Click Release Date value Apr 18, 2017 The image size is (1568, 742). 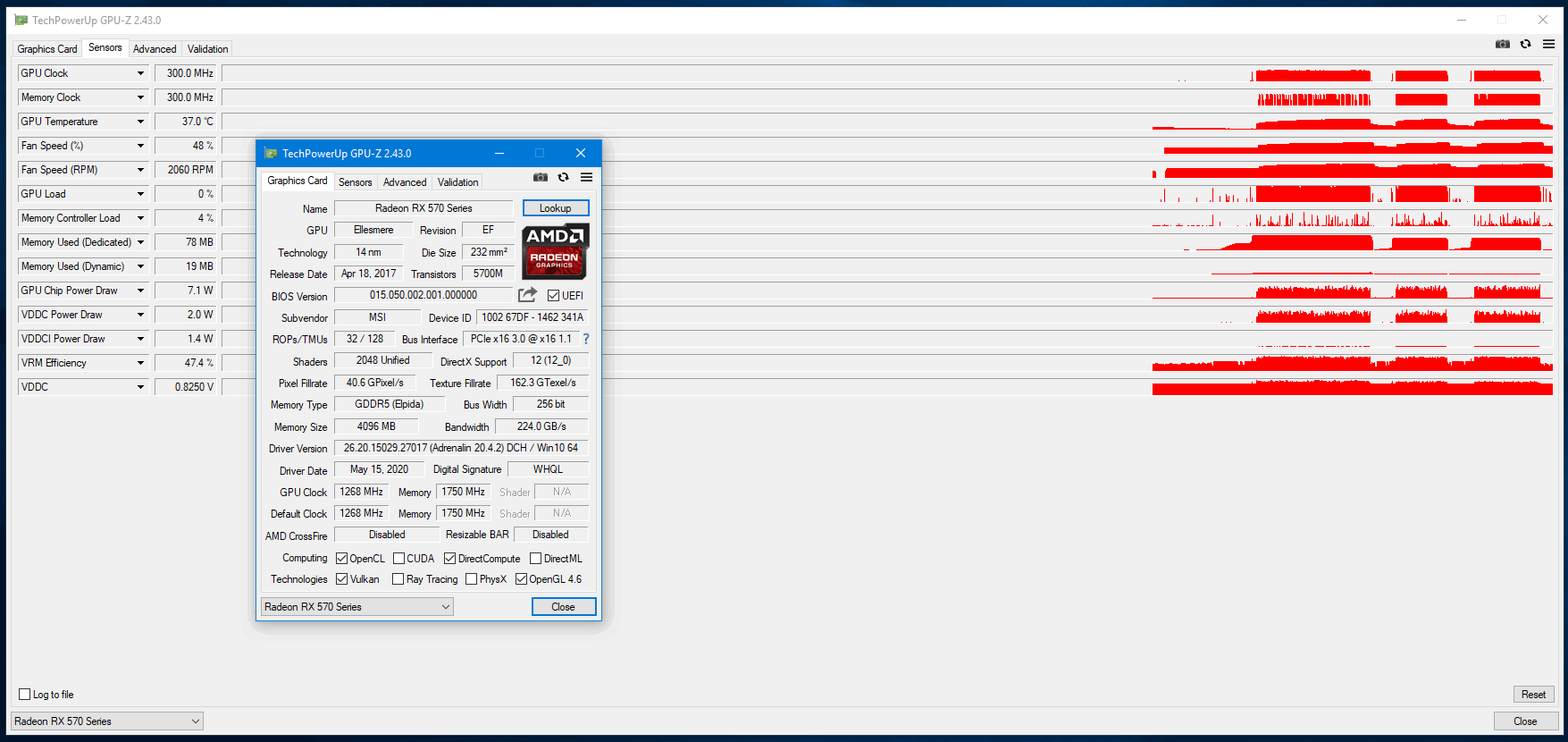(369, 274)
